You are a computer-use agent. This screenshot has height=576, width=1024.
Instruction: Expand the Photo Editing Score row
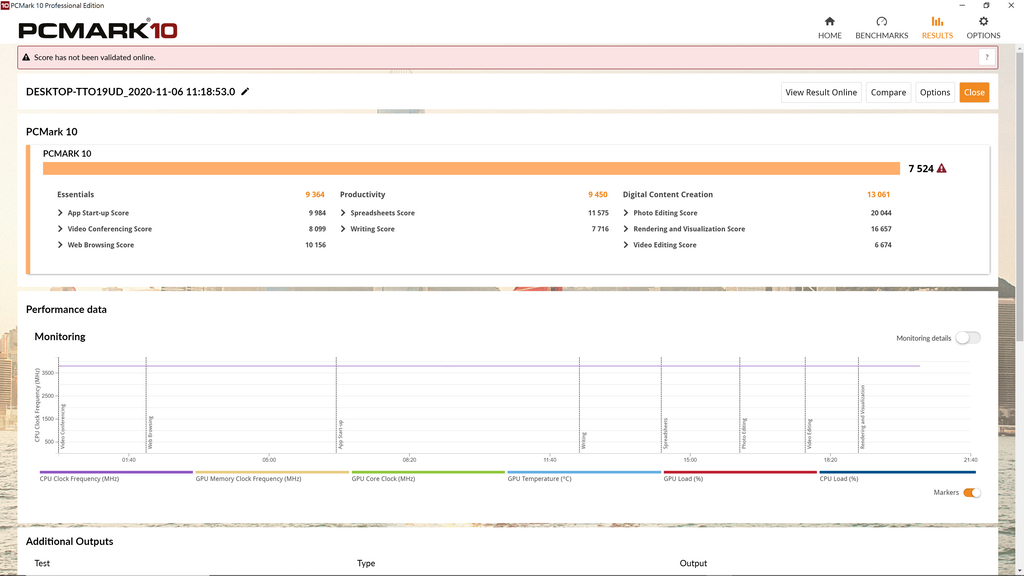click(626, 213)
